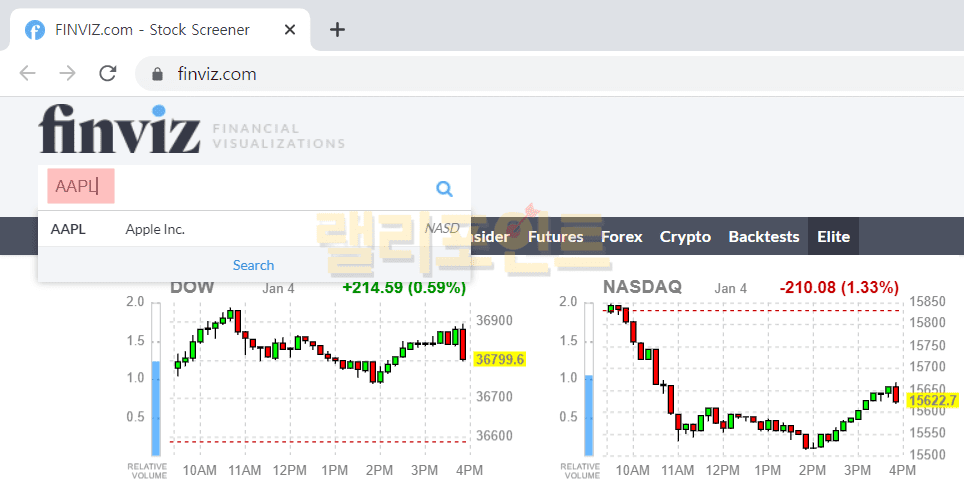Click the finviz logo
This screenshot has height=488, width=964.
119,130
